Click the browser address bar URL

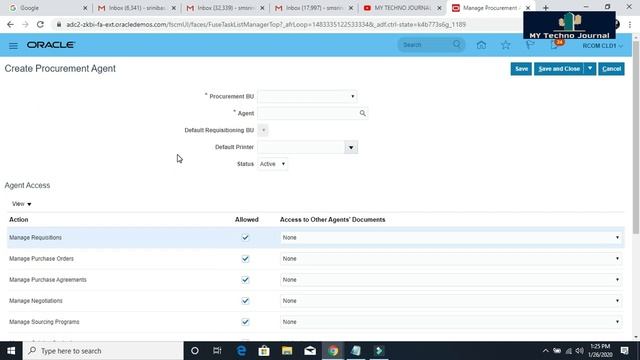click(266, 24)
